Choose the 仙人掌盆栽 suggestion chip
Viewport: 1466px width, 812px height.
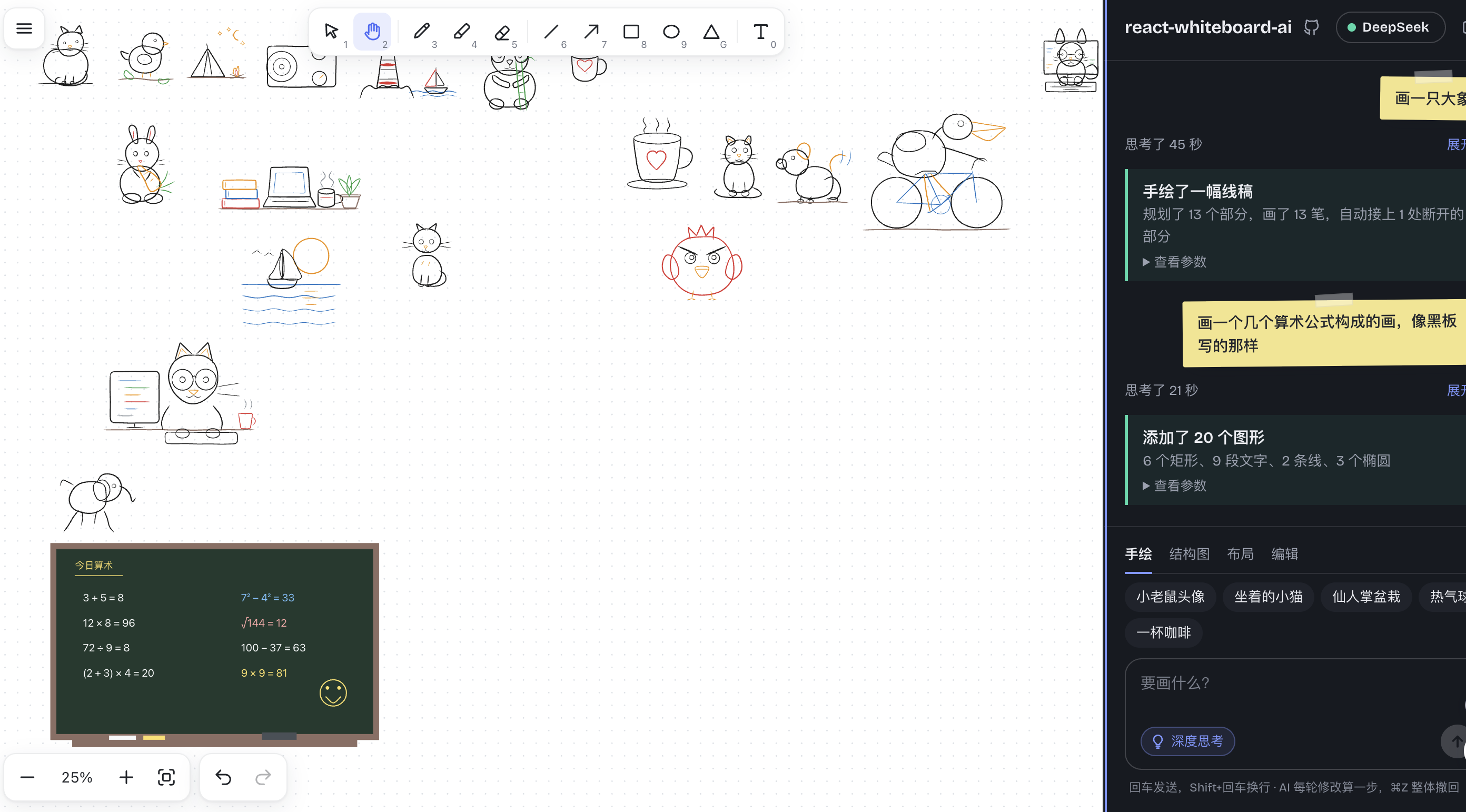pos(1366,597)
